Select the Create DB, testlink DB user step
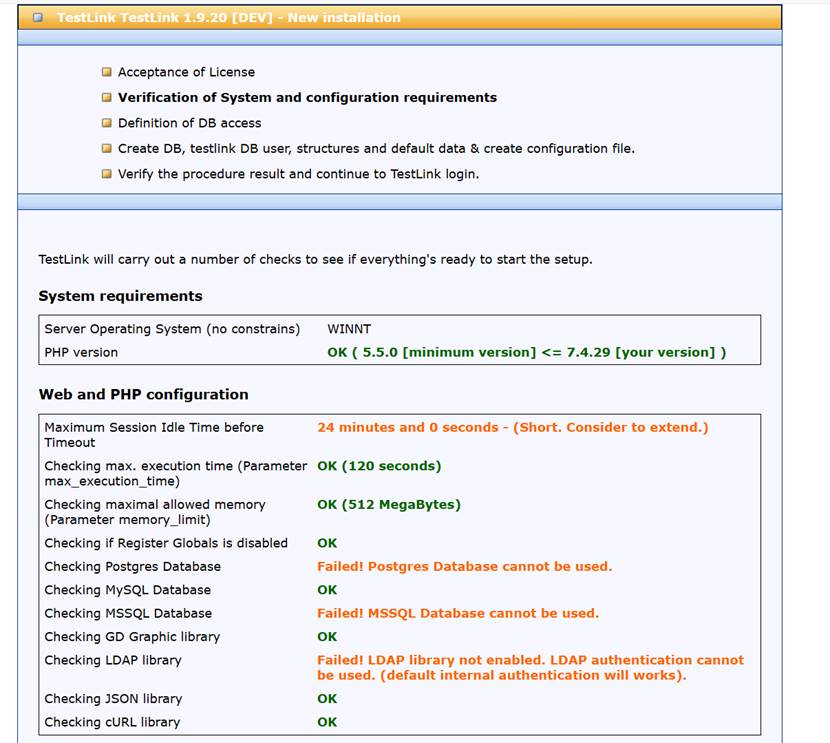 point(376,148)
